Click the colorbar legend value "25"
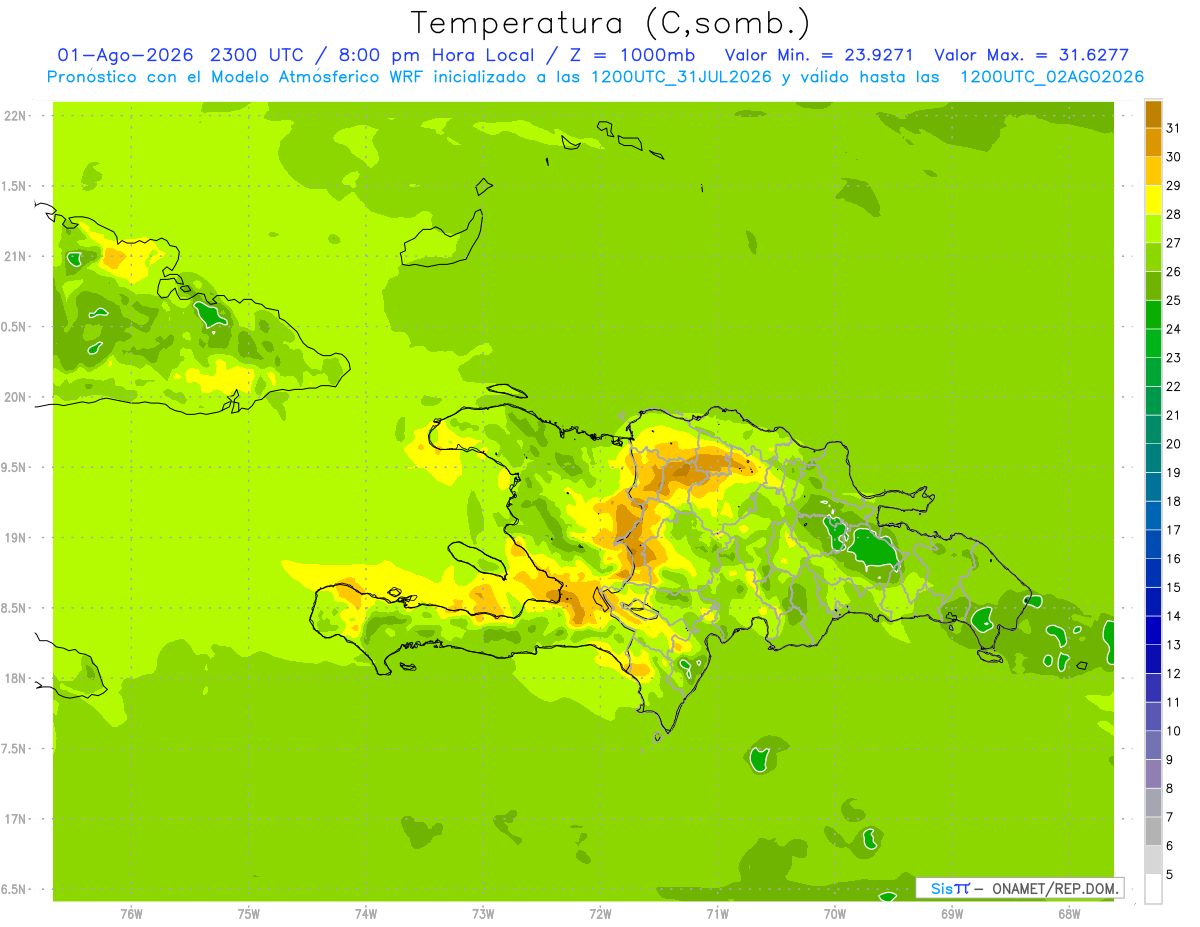The image size is (1200, 927). (1174, 300)
